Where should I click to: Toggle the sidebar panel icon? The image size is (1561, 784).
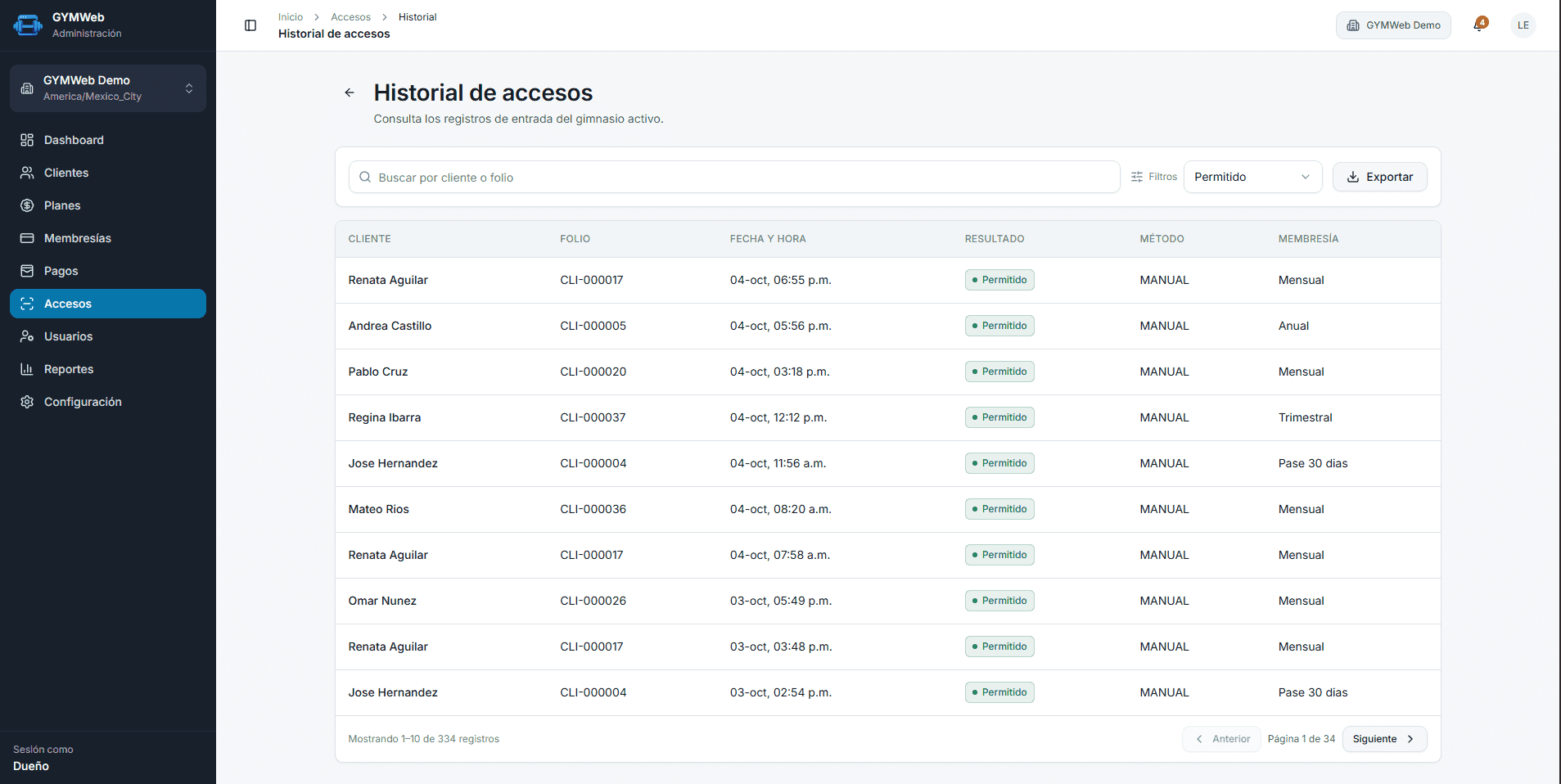click(x=250, y=25)
